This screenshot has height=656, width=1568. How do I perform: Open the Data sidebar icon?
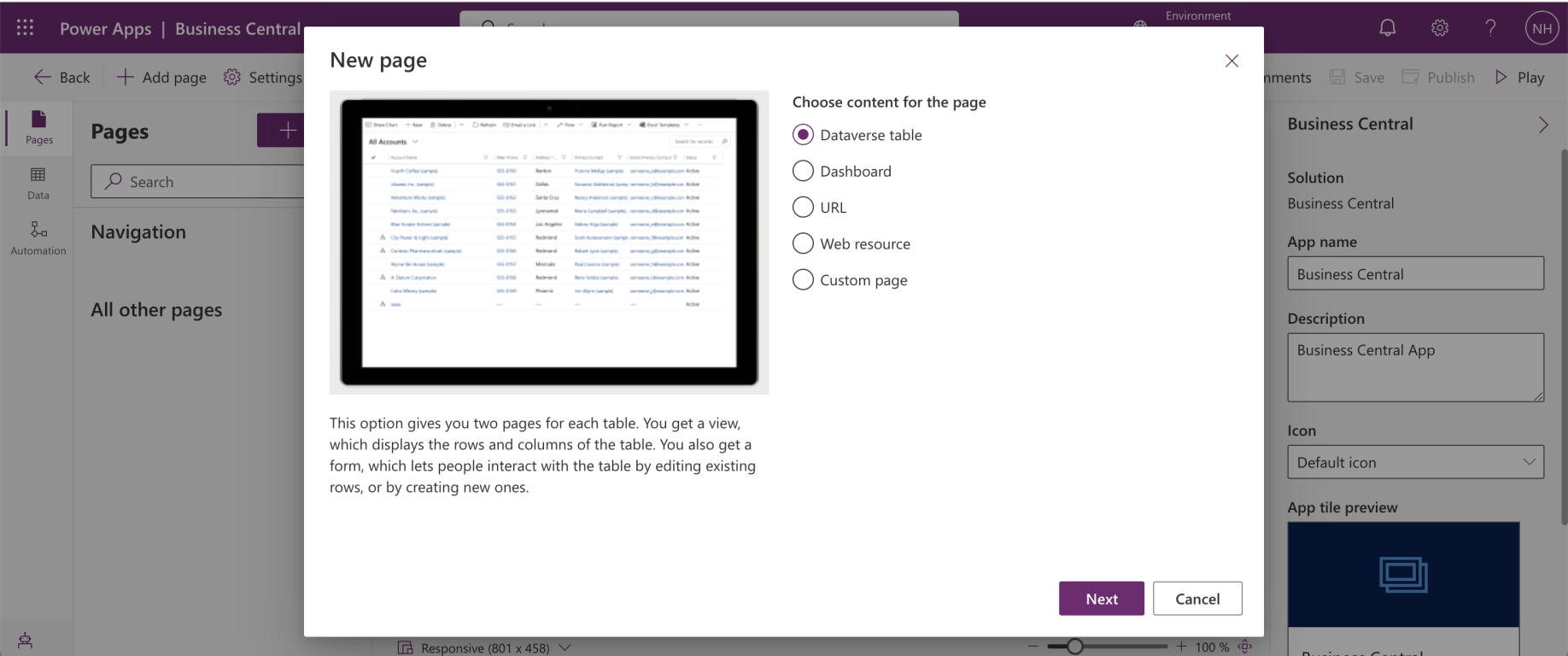[x=38, y=183]
